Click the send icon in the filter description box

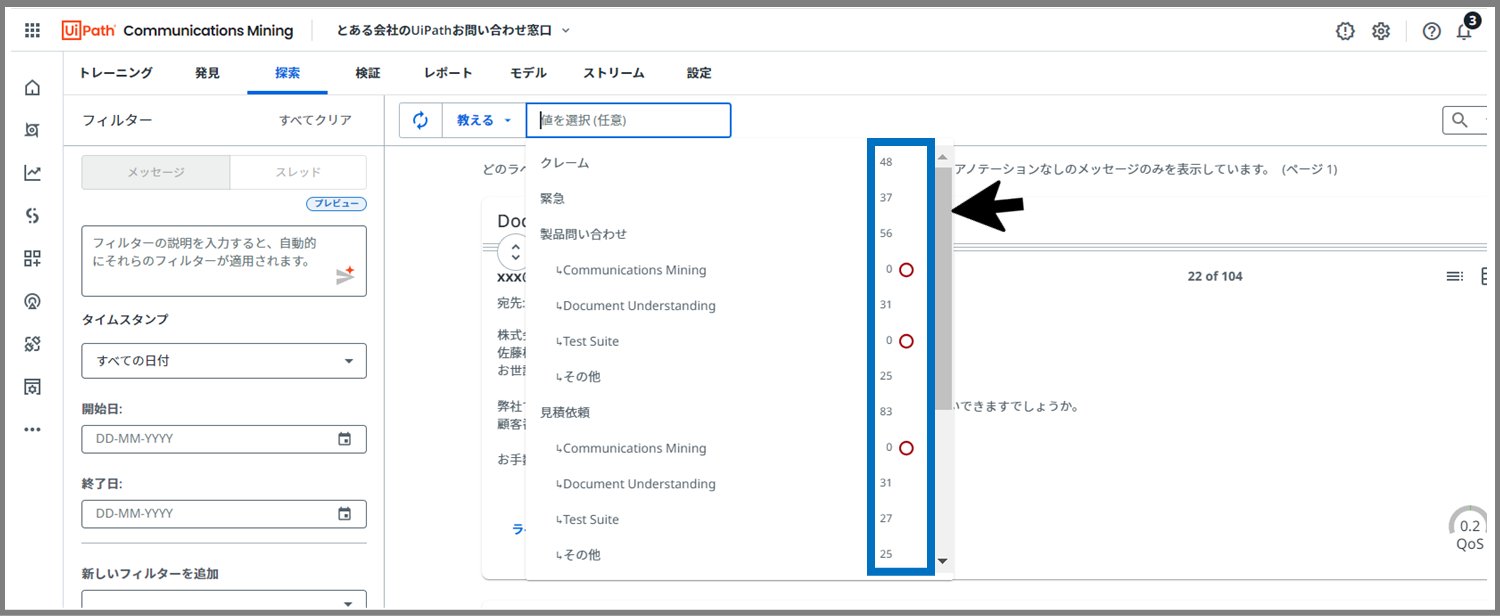click(345, 276)
